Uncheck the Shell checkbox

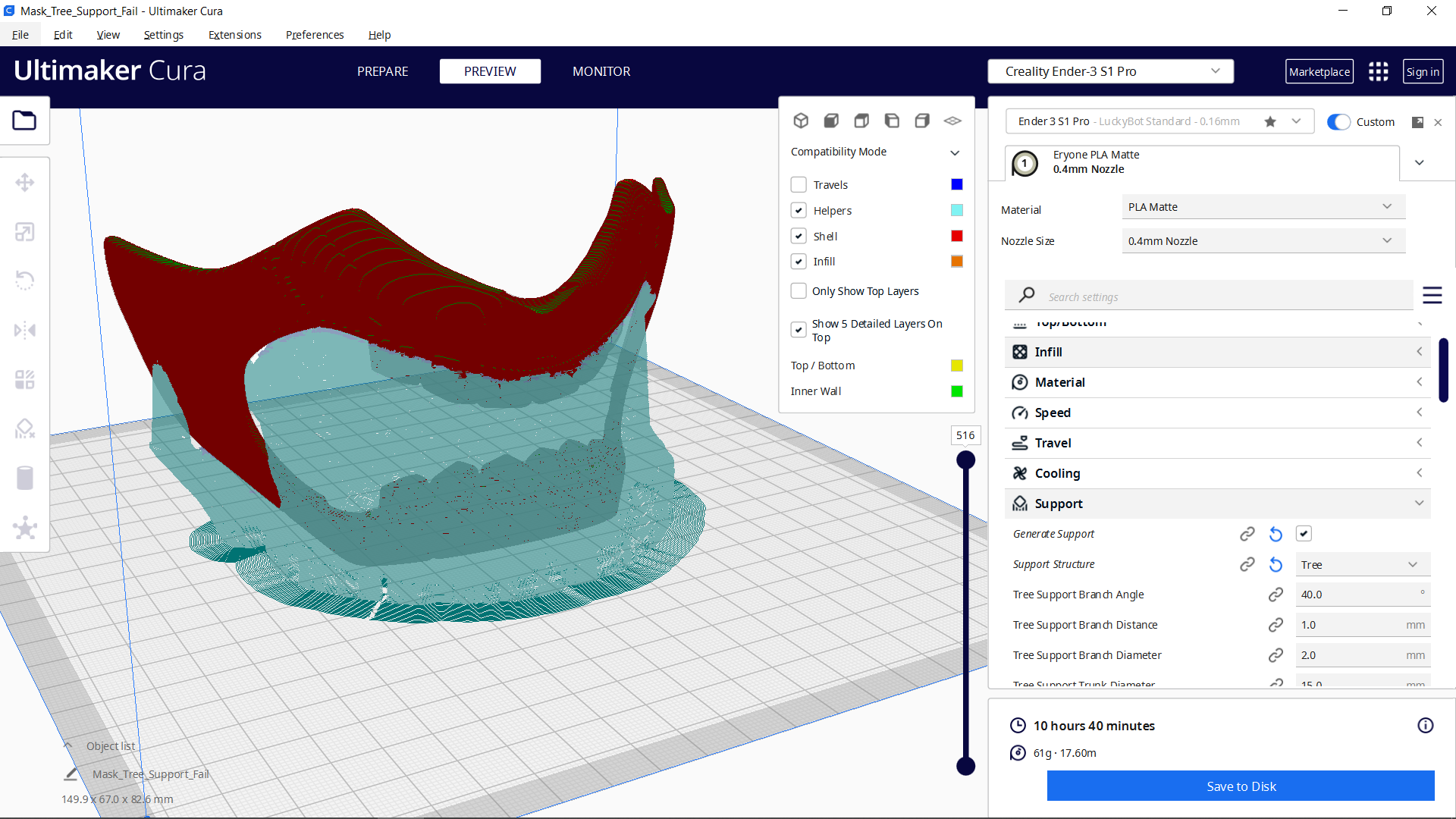[x=799, y=237]
